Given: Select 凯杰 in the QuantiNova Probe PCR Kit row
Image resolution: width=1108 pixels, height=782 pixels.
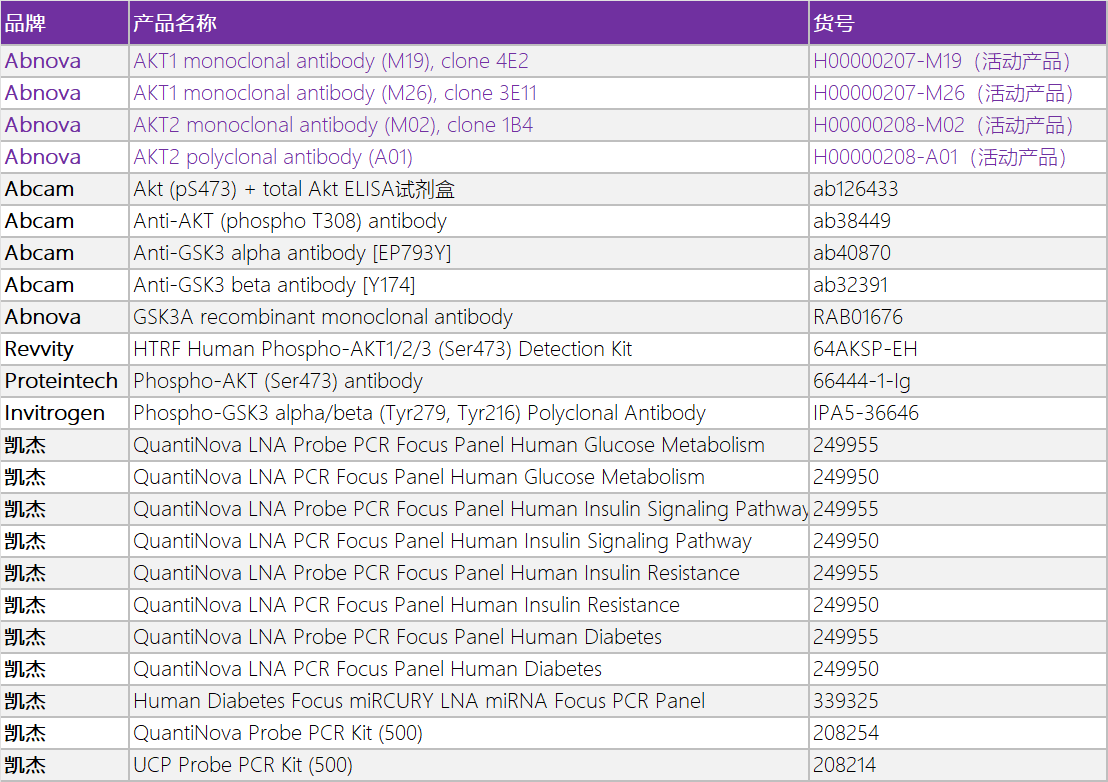Looking at the screenshot, I should click(x=64, y=733).
